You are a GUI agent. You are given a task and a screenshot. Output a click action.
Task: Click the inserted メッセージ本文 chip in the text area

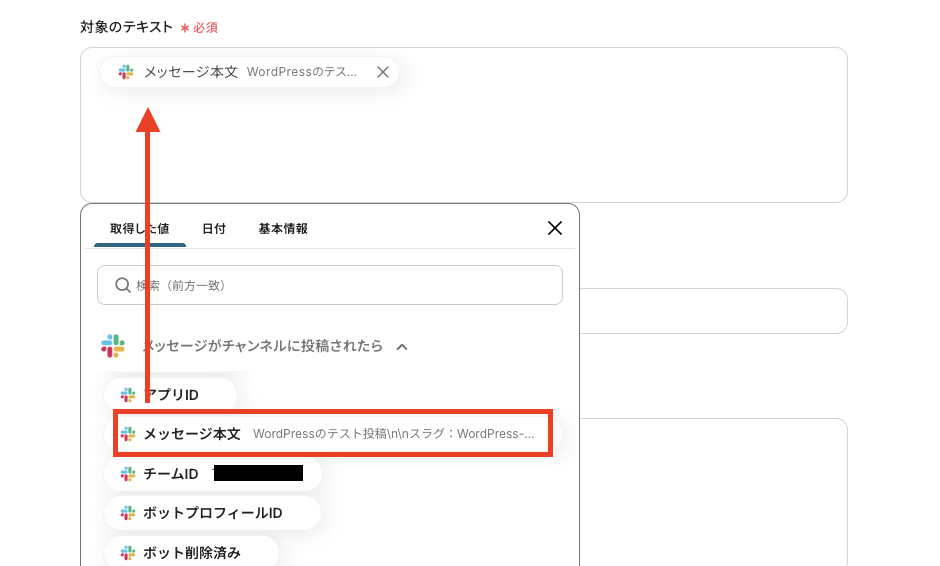249,72
